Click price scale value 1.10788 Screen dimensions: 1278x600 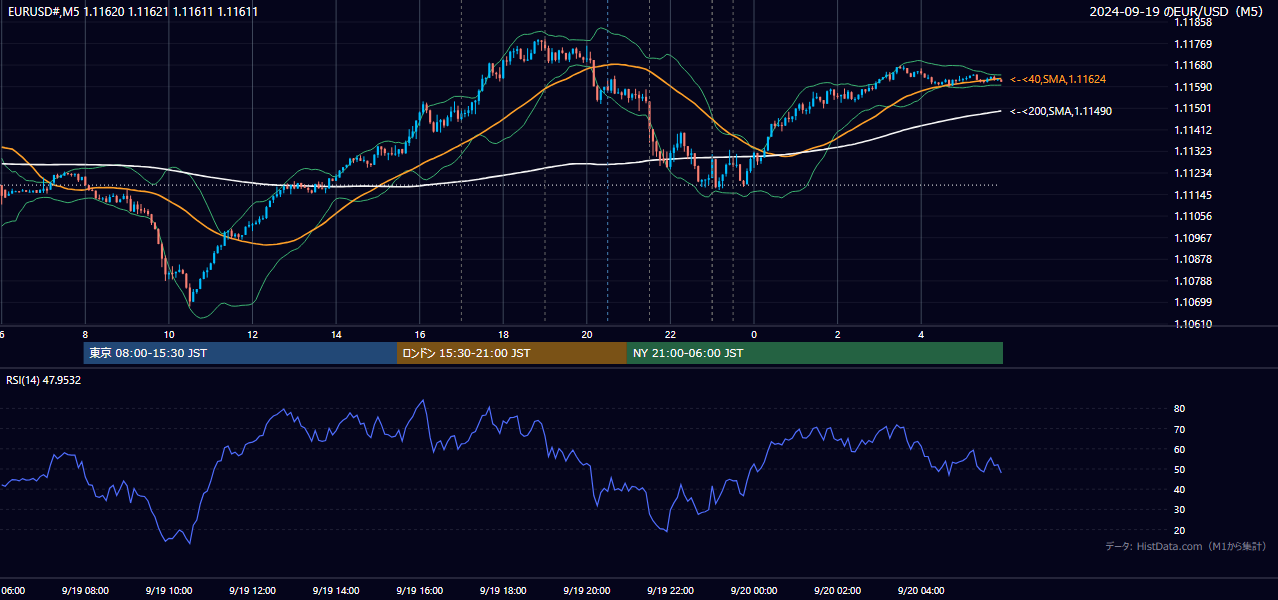1193,281
